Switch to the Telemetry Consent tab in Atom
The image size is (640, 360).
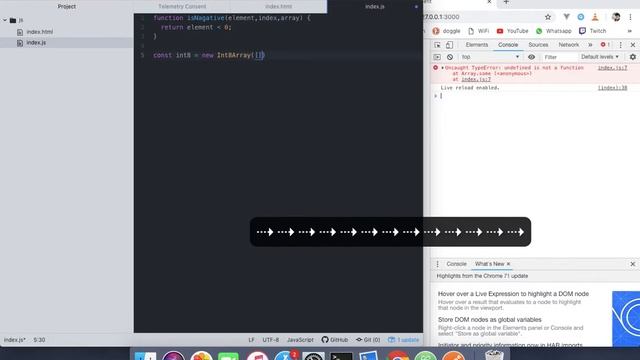tap(182, 7)
